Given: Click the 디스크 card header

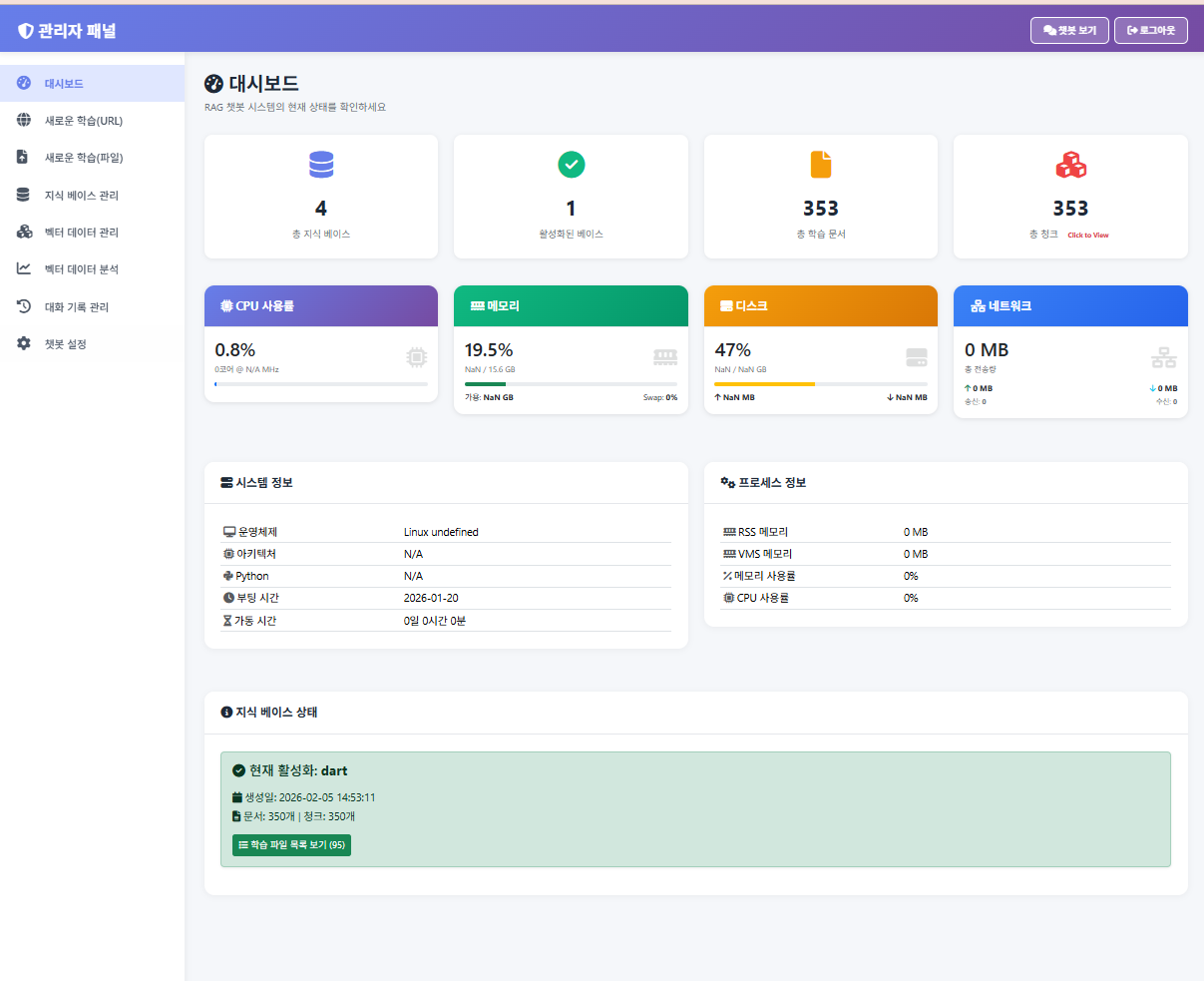Looking at the screenshot, I should click(821, 306).
